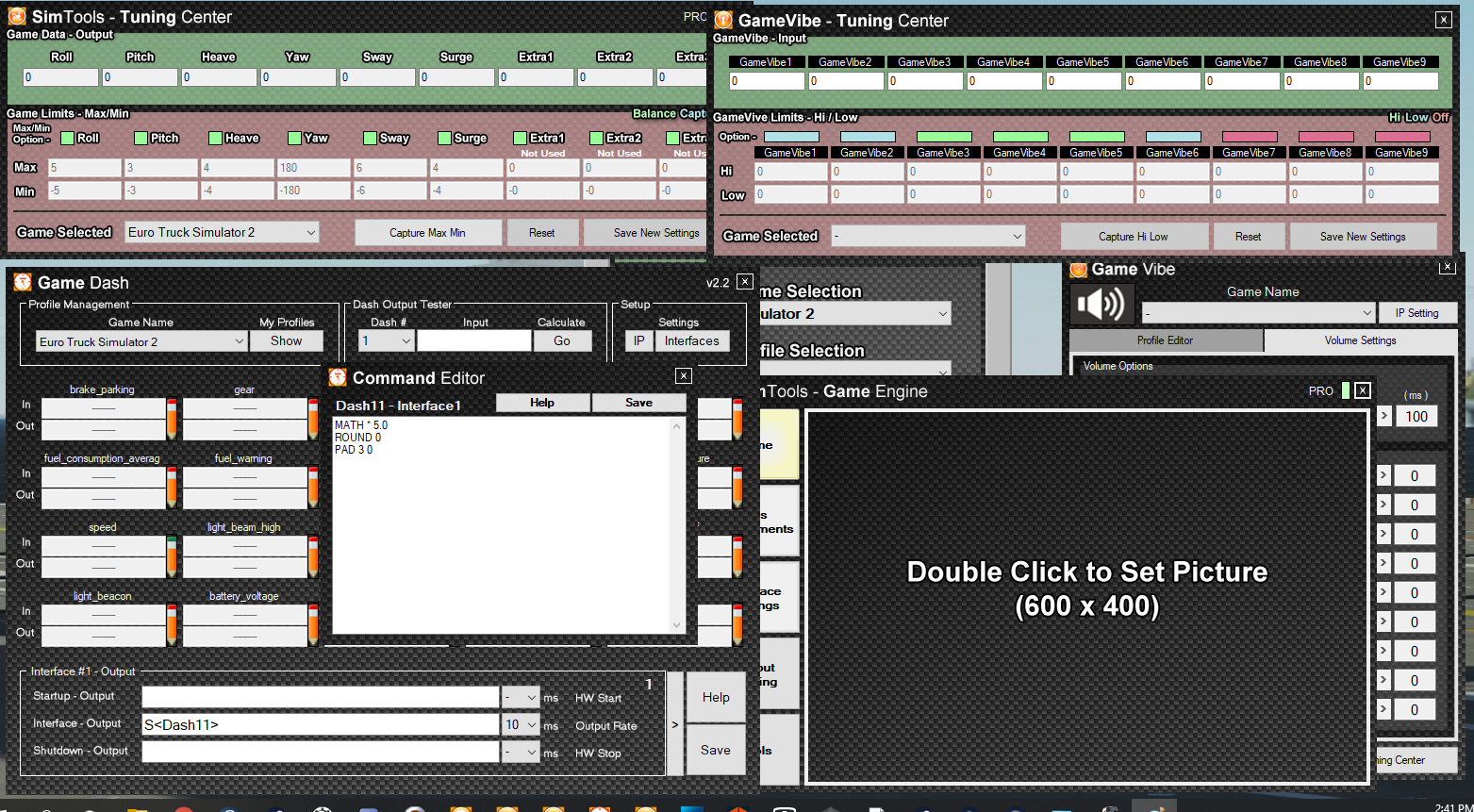This screenshot has height=812, width=1474.
Task: Open the Interfaces settings button
Action: 692,341
